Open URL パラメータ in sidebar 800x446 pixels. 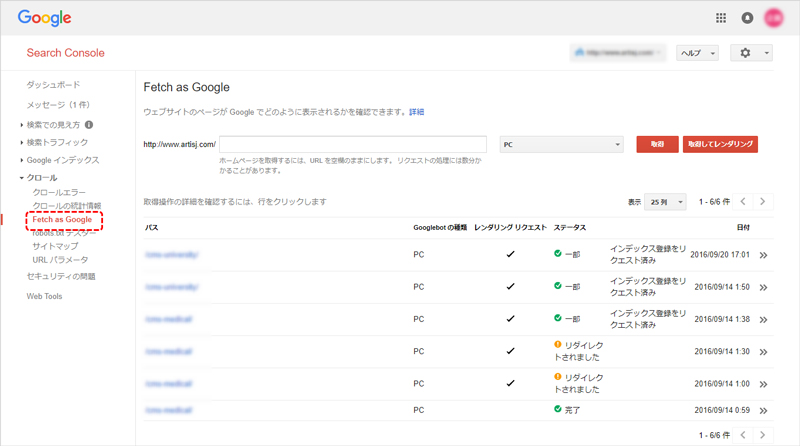click(x=60, y=260)
